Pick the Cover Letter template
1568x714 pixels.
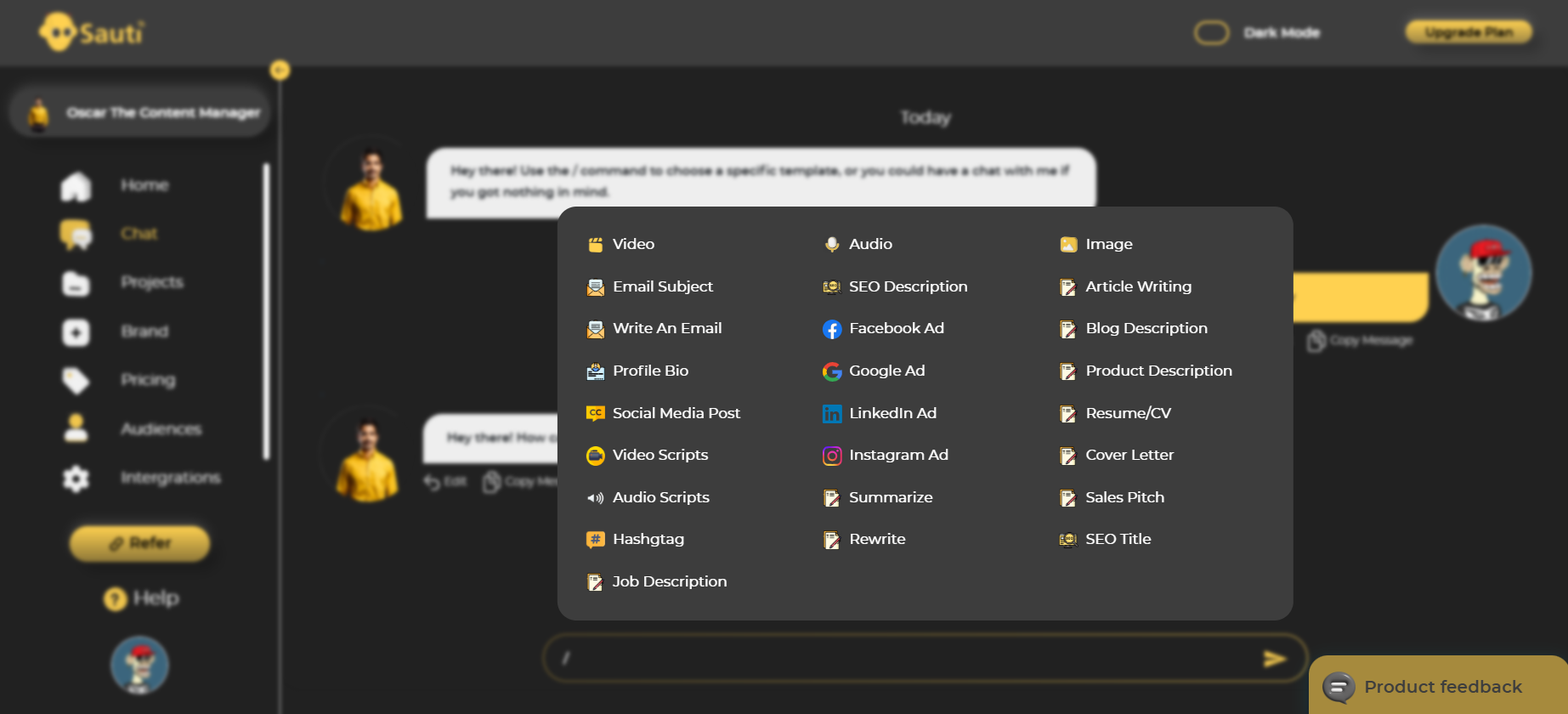1117,456
